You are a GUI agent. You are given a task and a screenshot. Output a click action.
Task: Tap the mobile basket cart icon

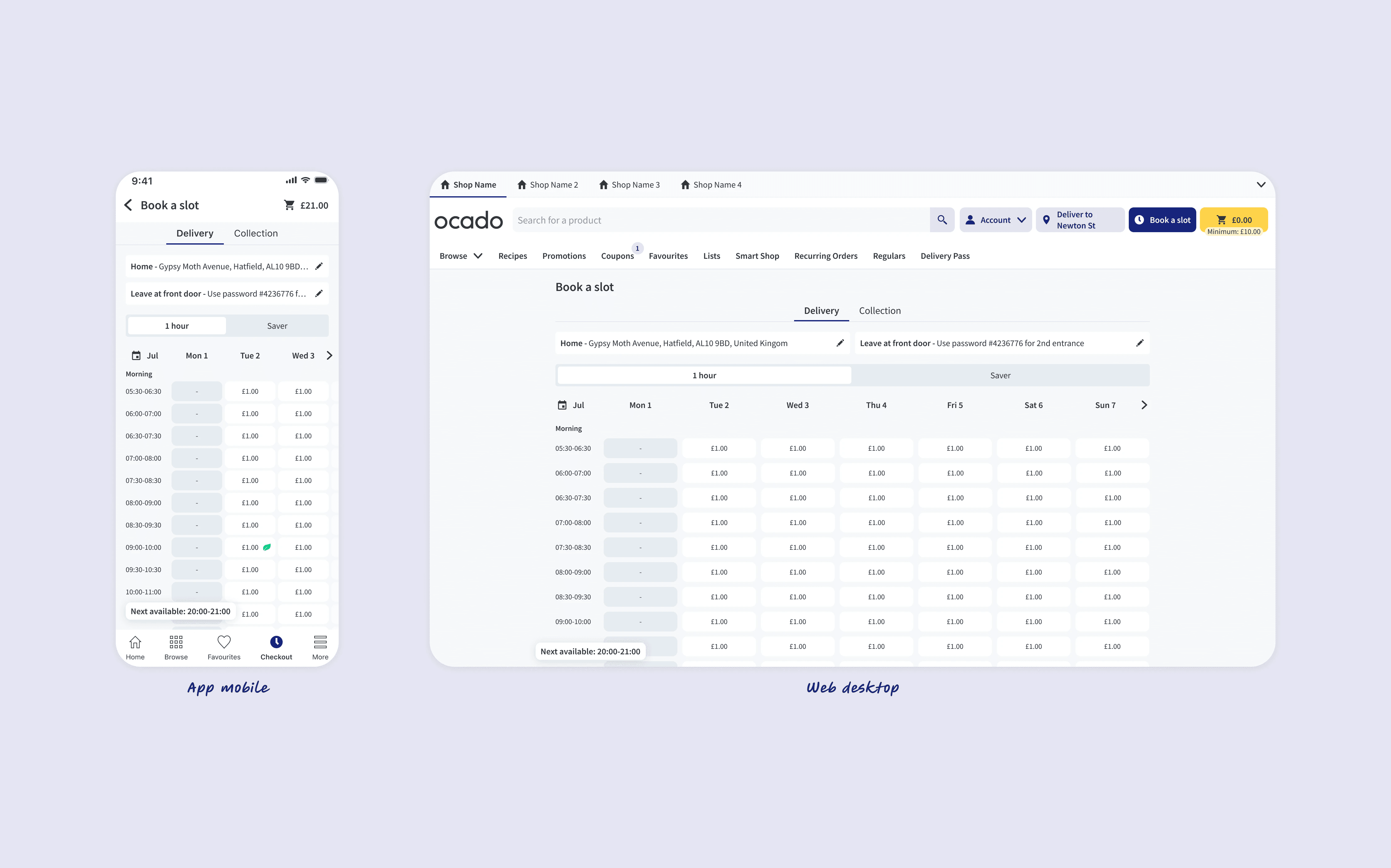[x=289, y=205]
